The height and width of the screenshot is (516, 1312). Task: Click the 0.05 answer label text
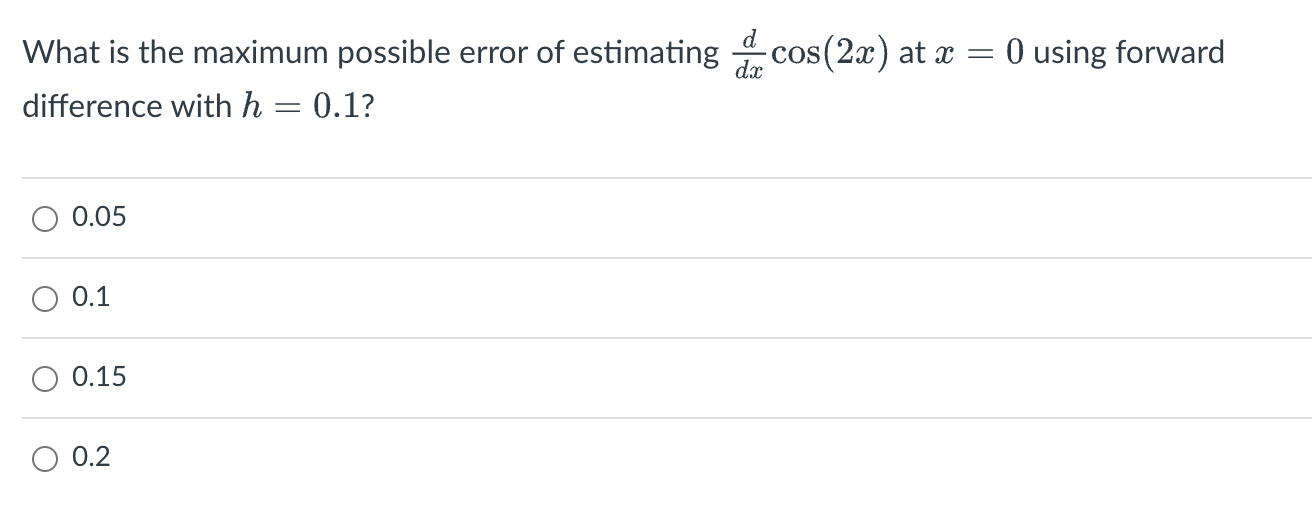tap(100, 217)
